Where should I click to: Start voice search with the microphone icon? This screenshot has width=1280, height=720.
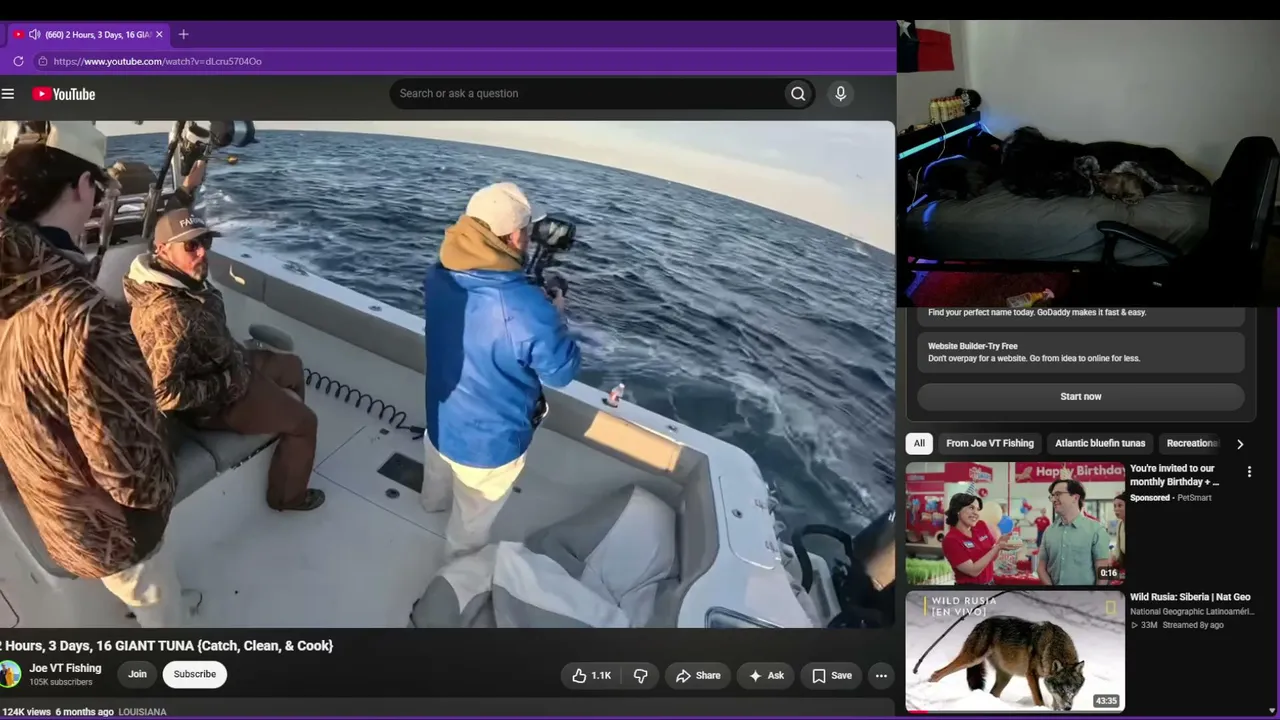click(840, 94)
